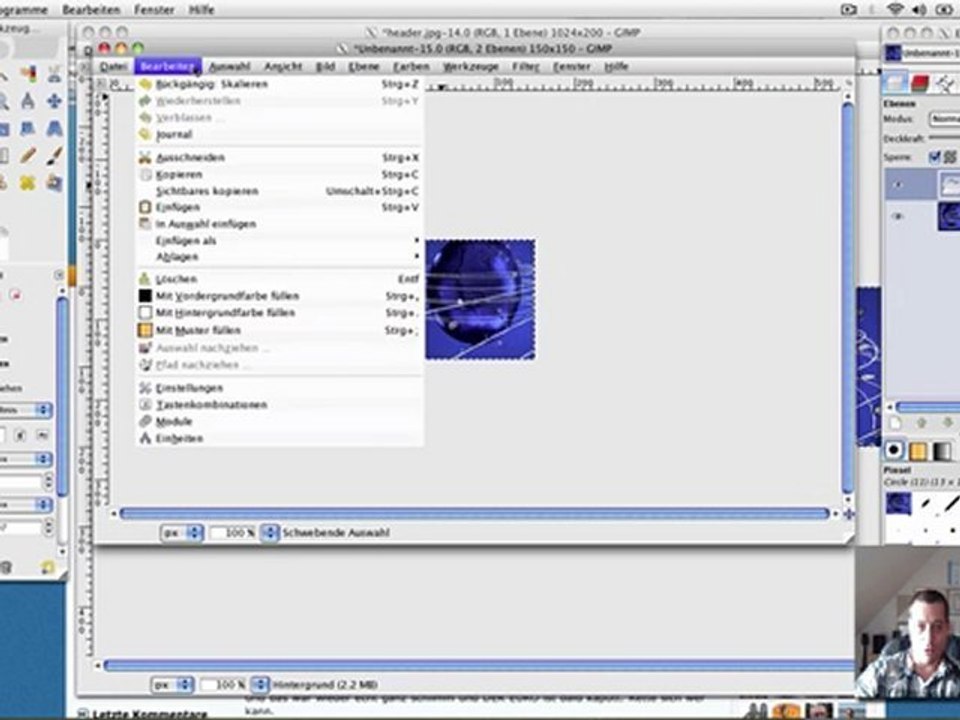Expand the Ablagen submenu
The width and height of the screenshot is (960, 720).
tap(279, 257)
